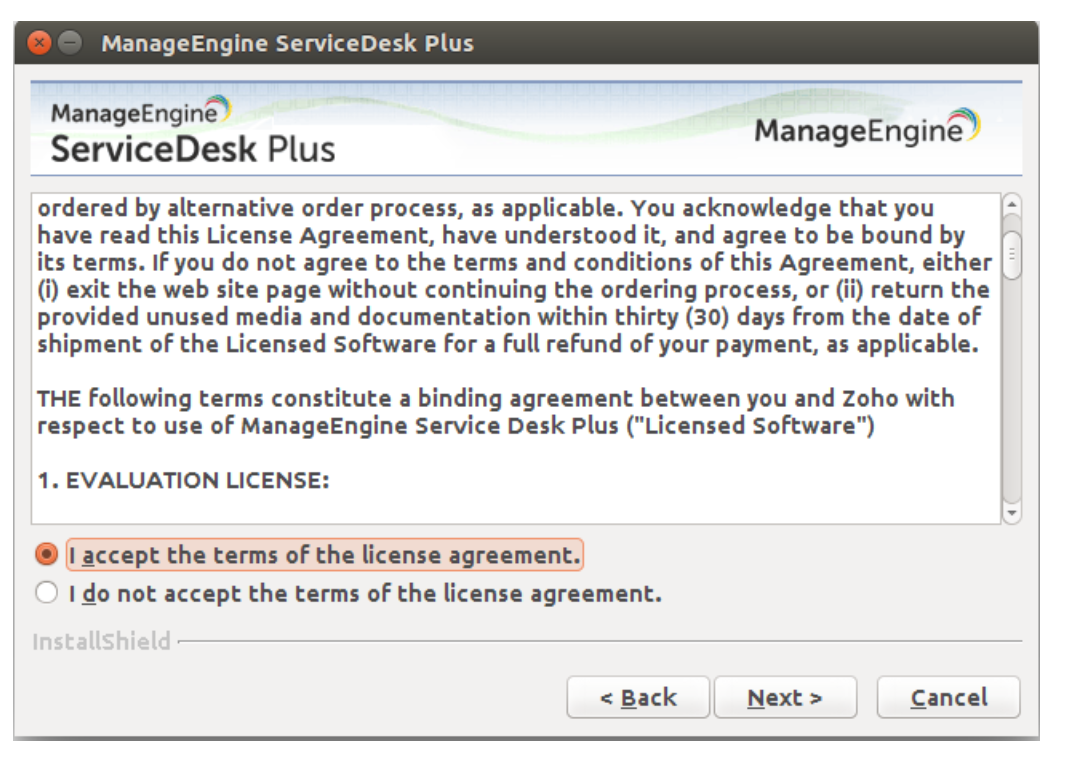Select the do not accept radio button

click(x=46, y=594)
